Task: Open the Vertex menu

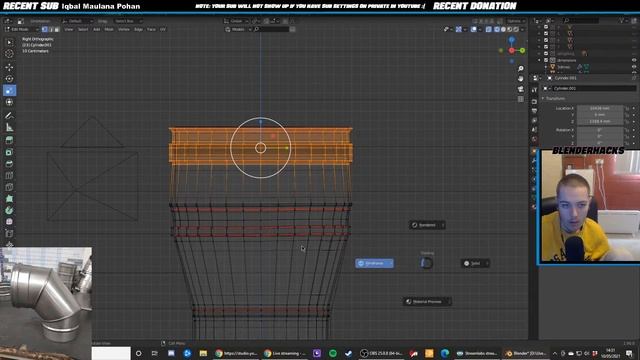Action: [x=124, y=29]
